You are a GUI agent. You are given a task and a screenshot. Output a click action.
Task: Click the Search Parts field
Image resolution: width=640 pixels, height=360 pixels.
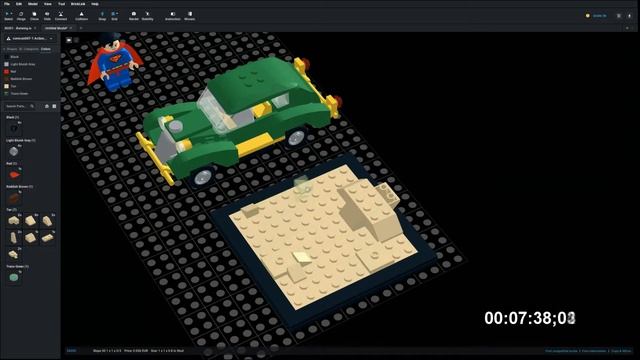click(19, 106)
